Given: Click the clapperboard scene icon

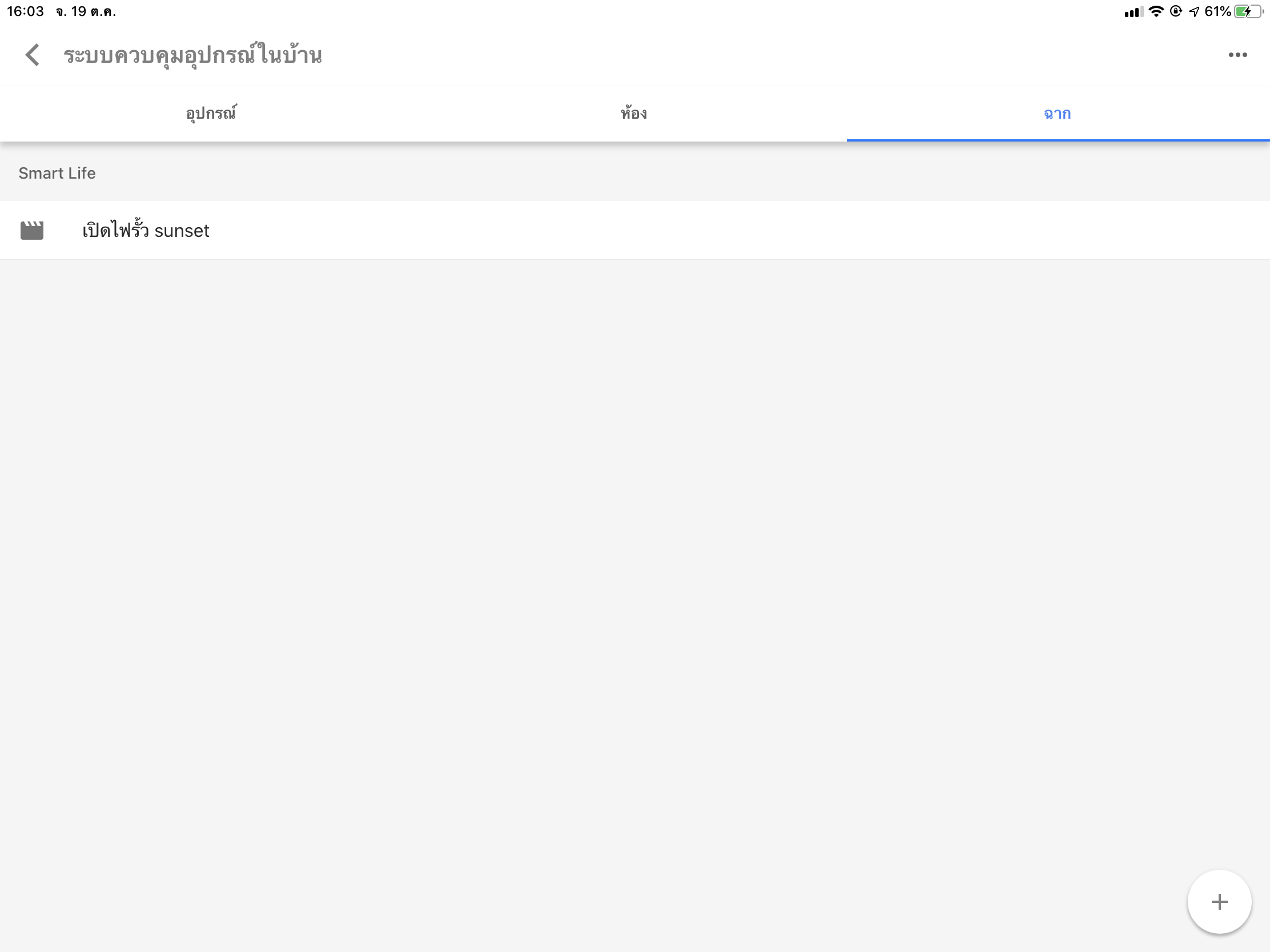Looking at the screenshot, I should 32,230.
